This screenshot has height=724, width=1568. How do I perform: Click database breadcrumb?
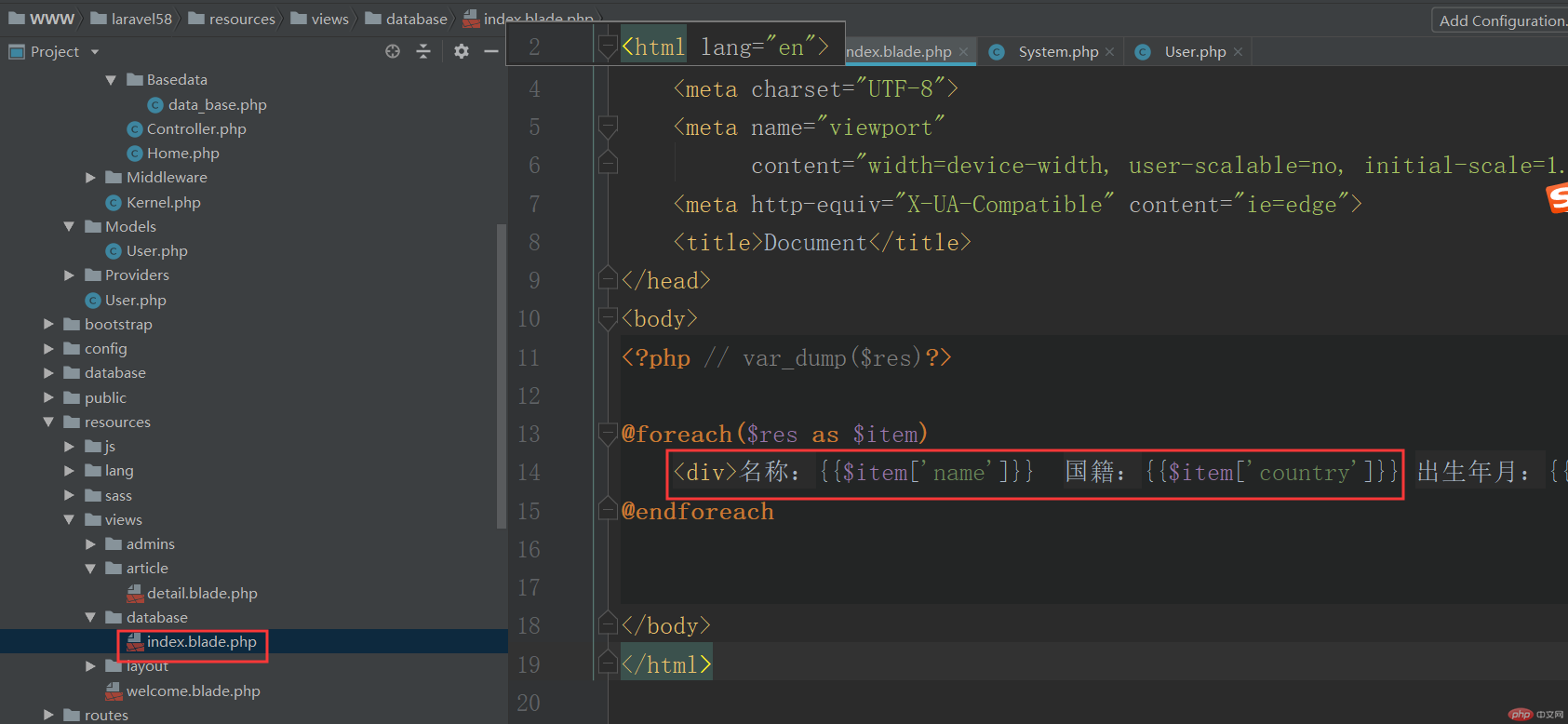pyautogui.click(x=408, y=19)
